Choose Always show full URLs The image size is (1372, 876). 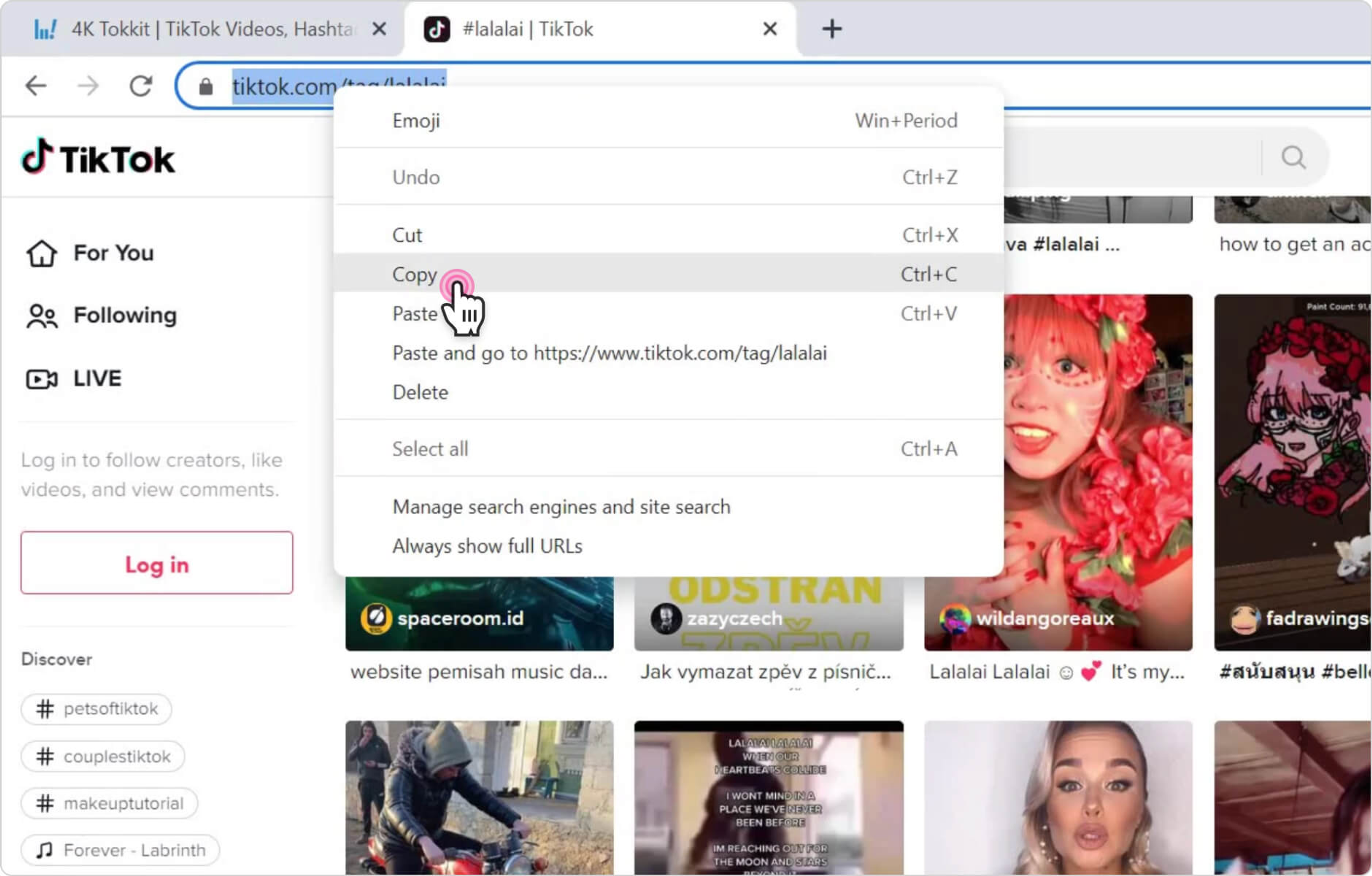coord(487,545)
